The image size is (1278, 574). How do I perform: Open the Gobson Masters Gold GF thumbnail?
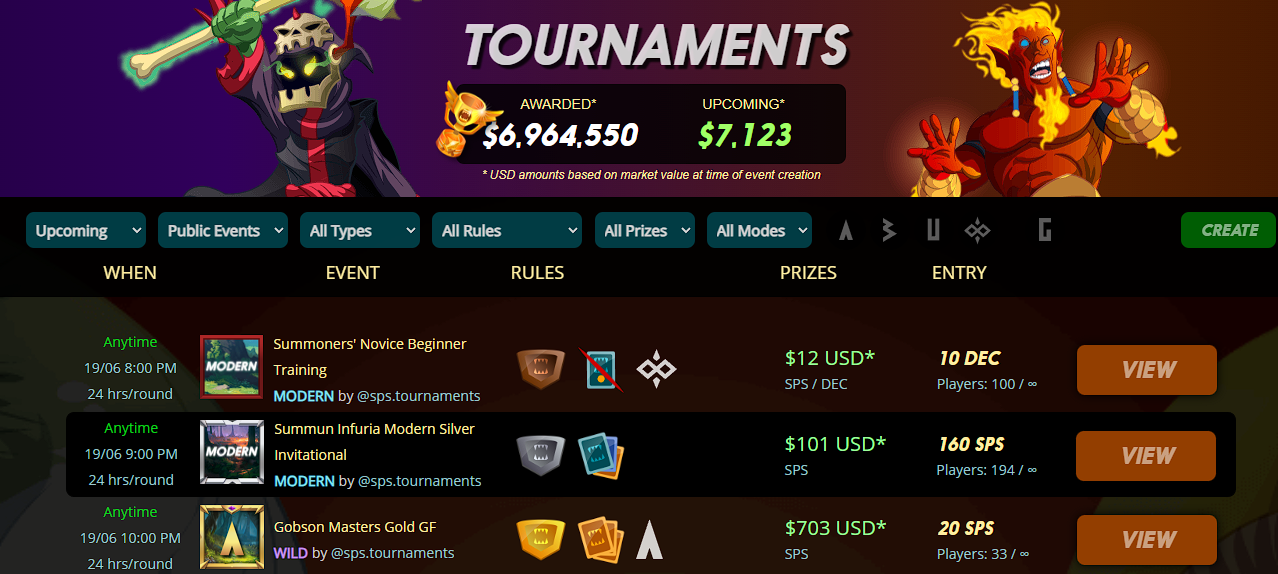(232, 538)
